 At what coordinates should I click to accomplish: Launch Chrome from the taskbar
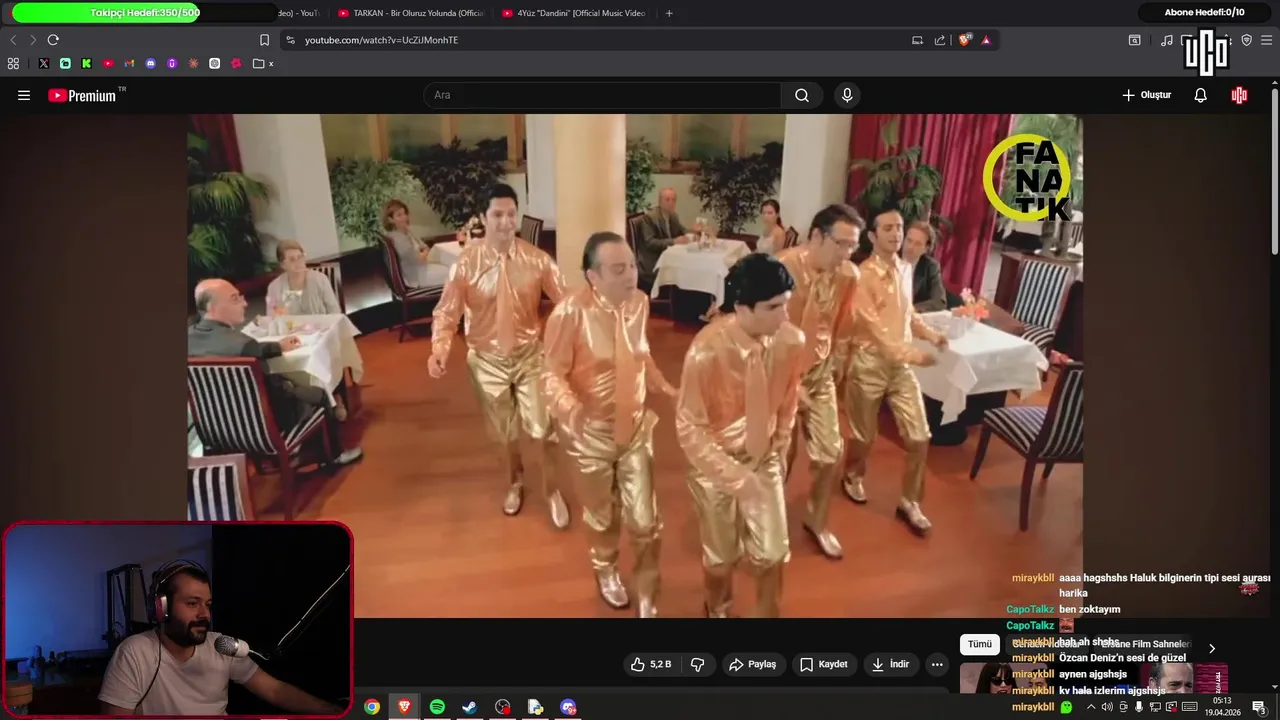[372, 707]
